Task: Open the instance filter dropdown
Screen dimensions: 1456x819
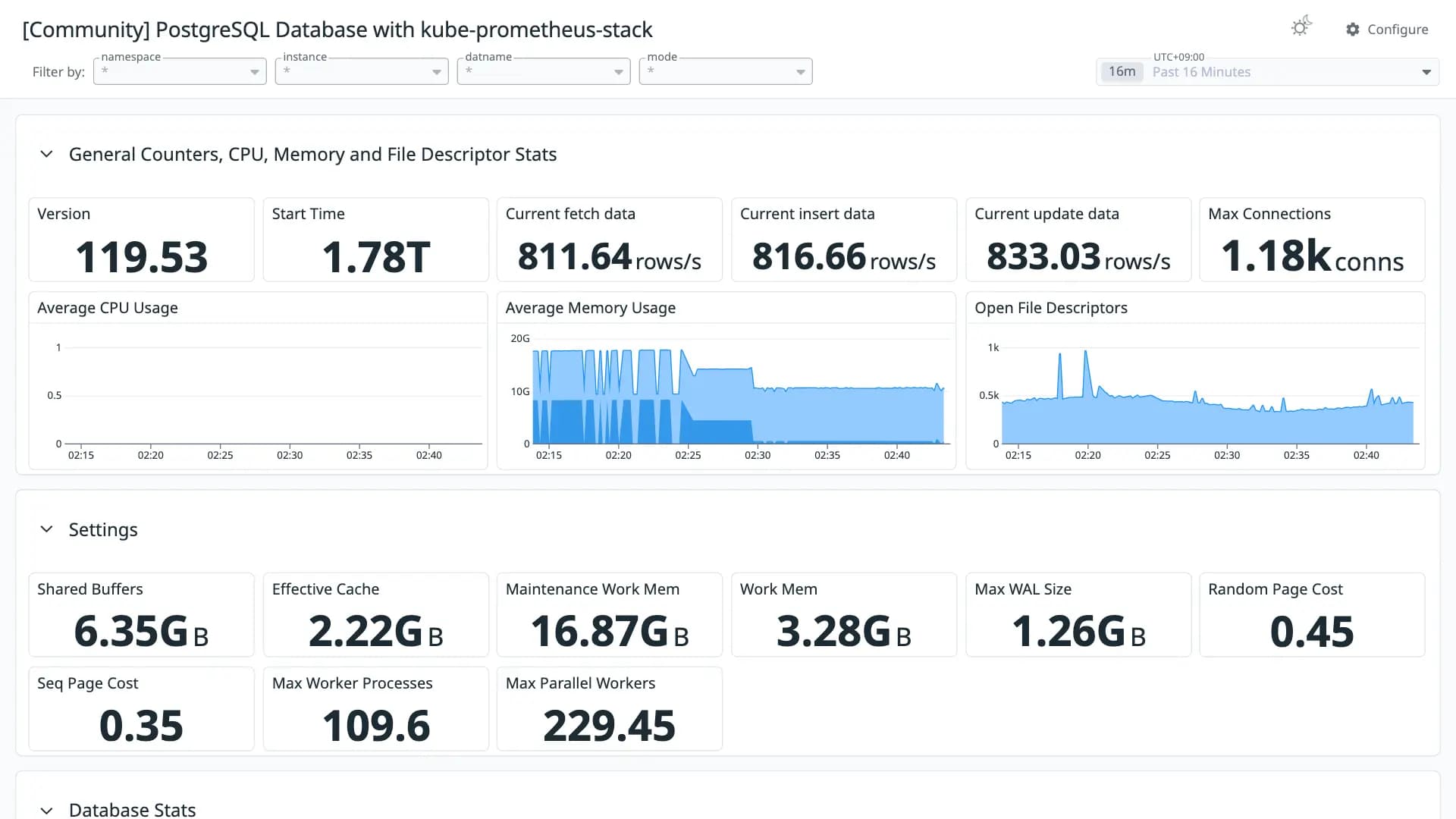Action: coord(362,71)
